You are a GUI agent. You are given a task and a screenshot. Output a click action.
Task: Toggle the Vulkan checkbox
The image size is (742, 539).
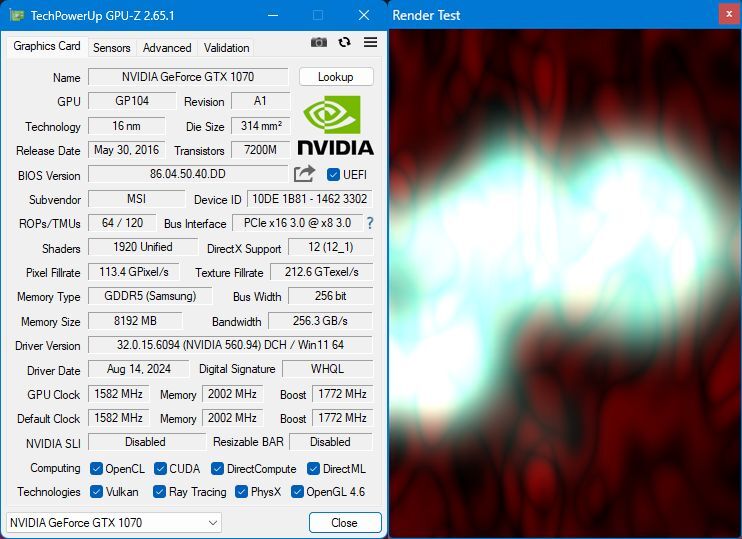pyautogui.click(x=96, y=492)
